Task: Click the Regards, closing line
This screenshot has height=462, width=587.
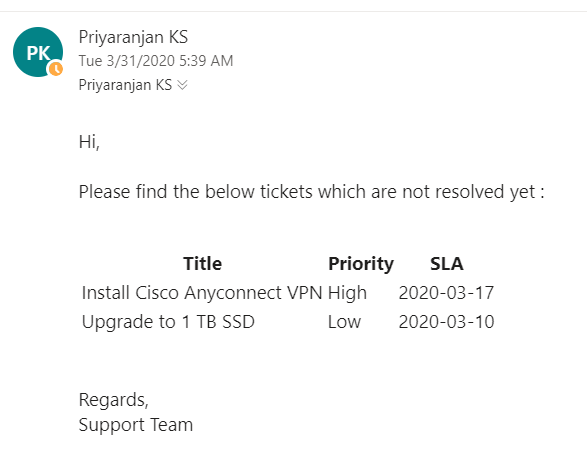Action: pos(113,400)
